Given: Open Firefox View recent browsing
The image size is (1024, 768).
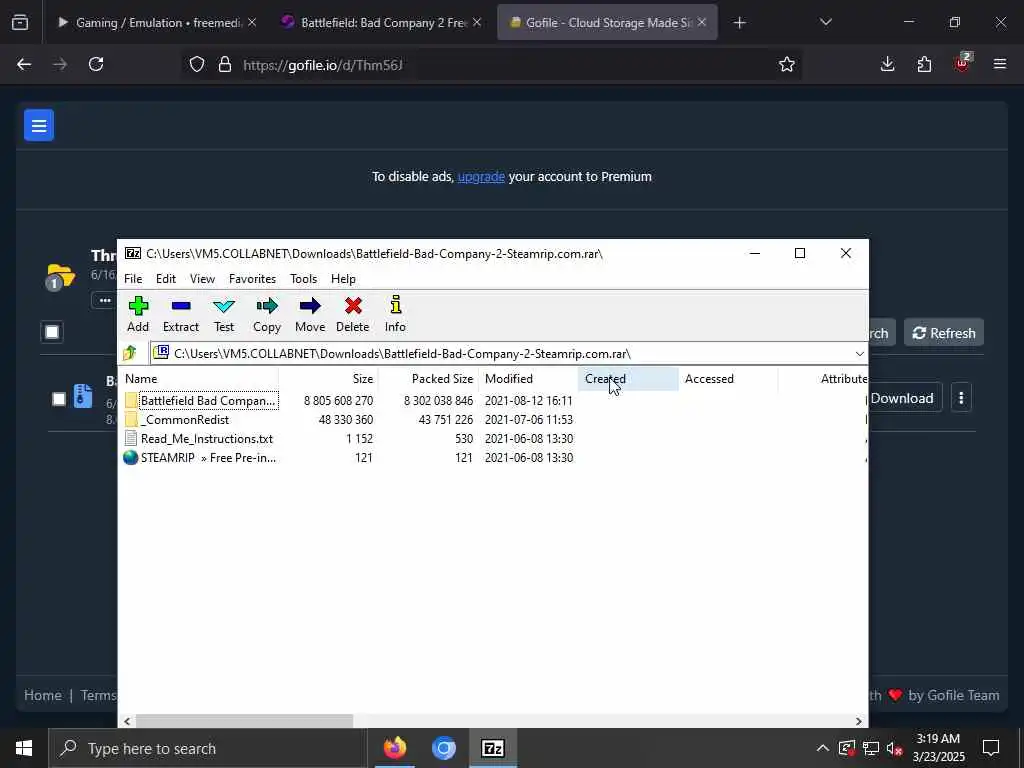Looking at the screenshot, I should (20, 23).
